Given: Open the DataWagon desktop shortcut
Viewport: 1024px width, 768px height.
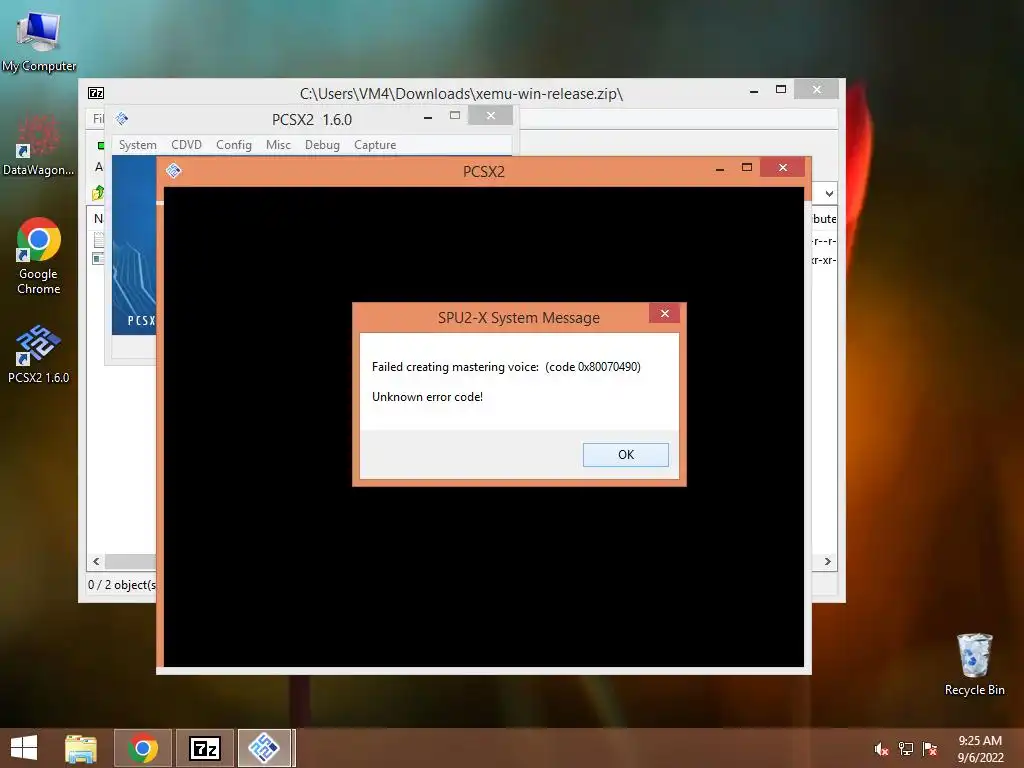Looking at the screenshot, I should click(x=39, y=145).
